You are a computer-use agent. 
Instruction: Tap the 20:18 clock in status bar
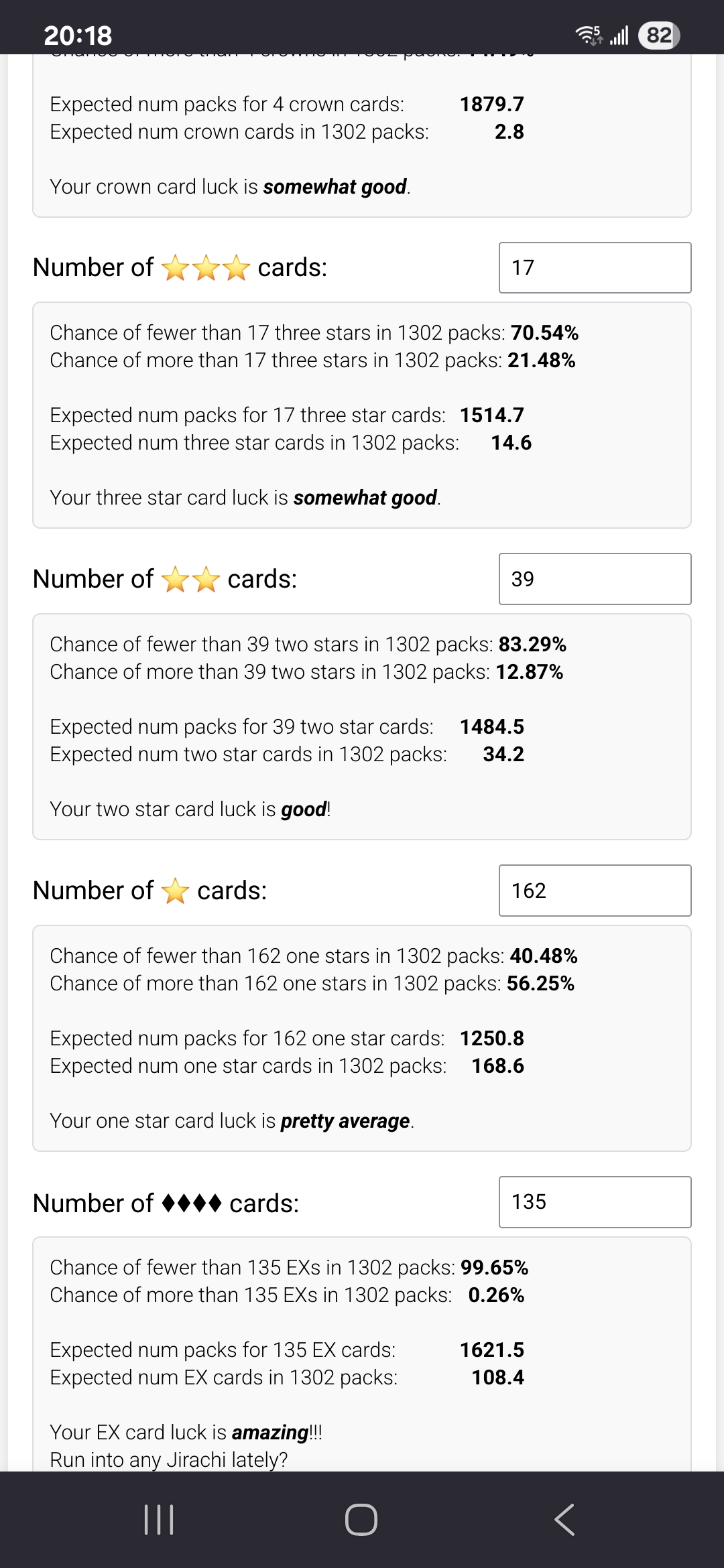78,35
